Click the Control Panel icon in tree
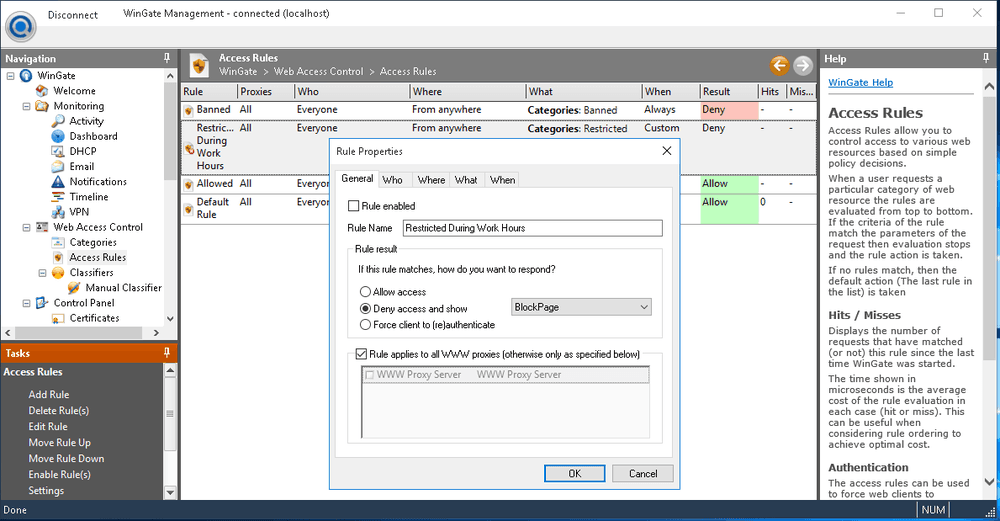This screenshot has width=1000, height=521. (x=42, y=303)
